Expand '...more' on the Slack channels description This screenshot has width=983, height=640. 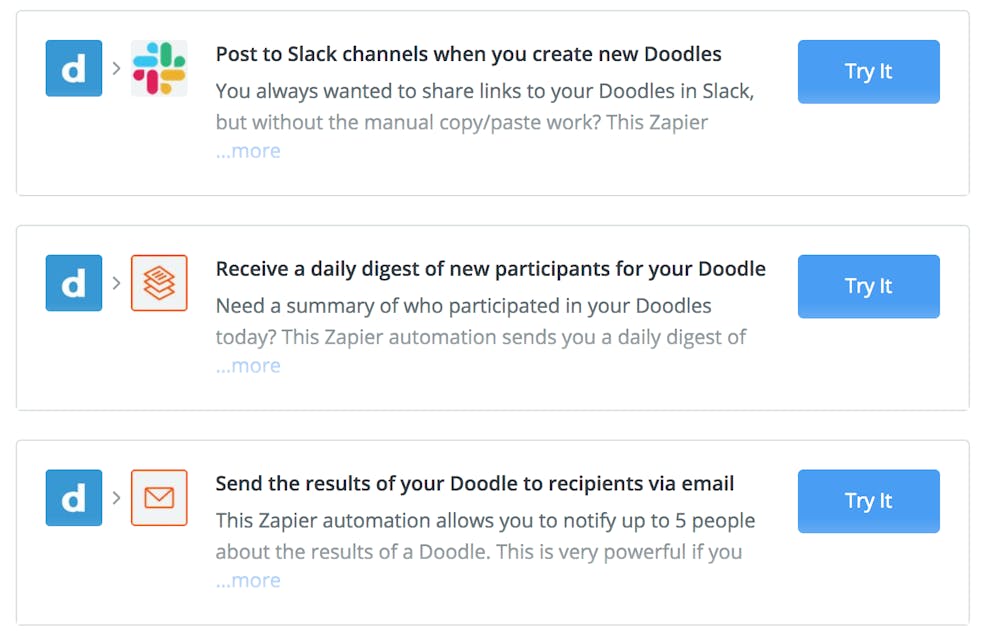point(248,151)
